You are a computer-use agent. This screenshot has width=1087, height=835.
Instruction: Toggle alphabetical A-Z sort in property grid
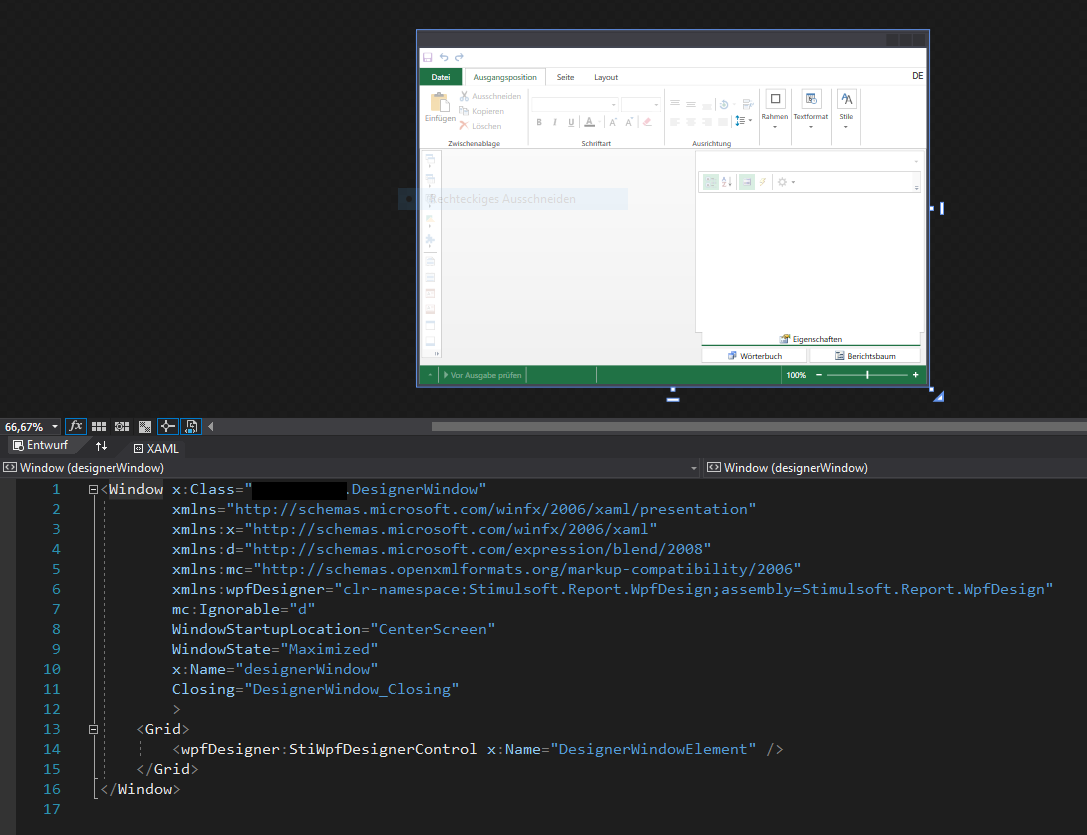pyautogui.click(x=727, y=182)
